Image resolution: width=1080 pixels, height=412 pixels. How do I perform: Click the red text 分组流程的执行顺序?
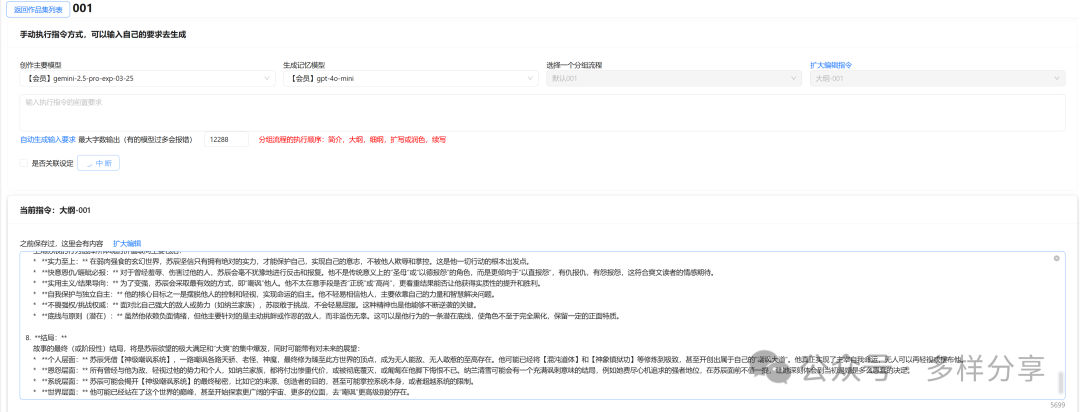(352, 139)
